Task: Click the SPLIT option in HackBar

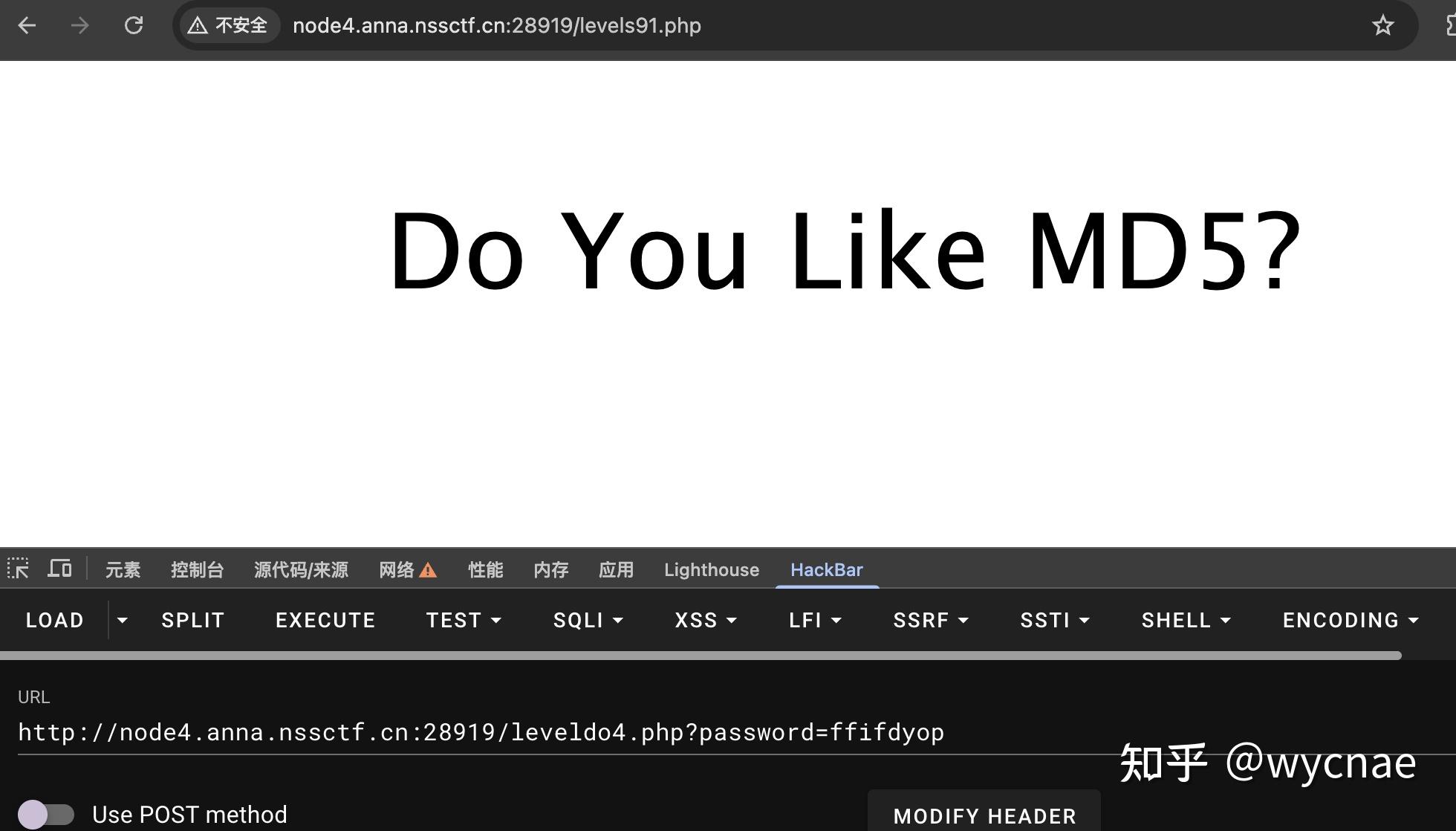Action: 192,620
